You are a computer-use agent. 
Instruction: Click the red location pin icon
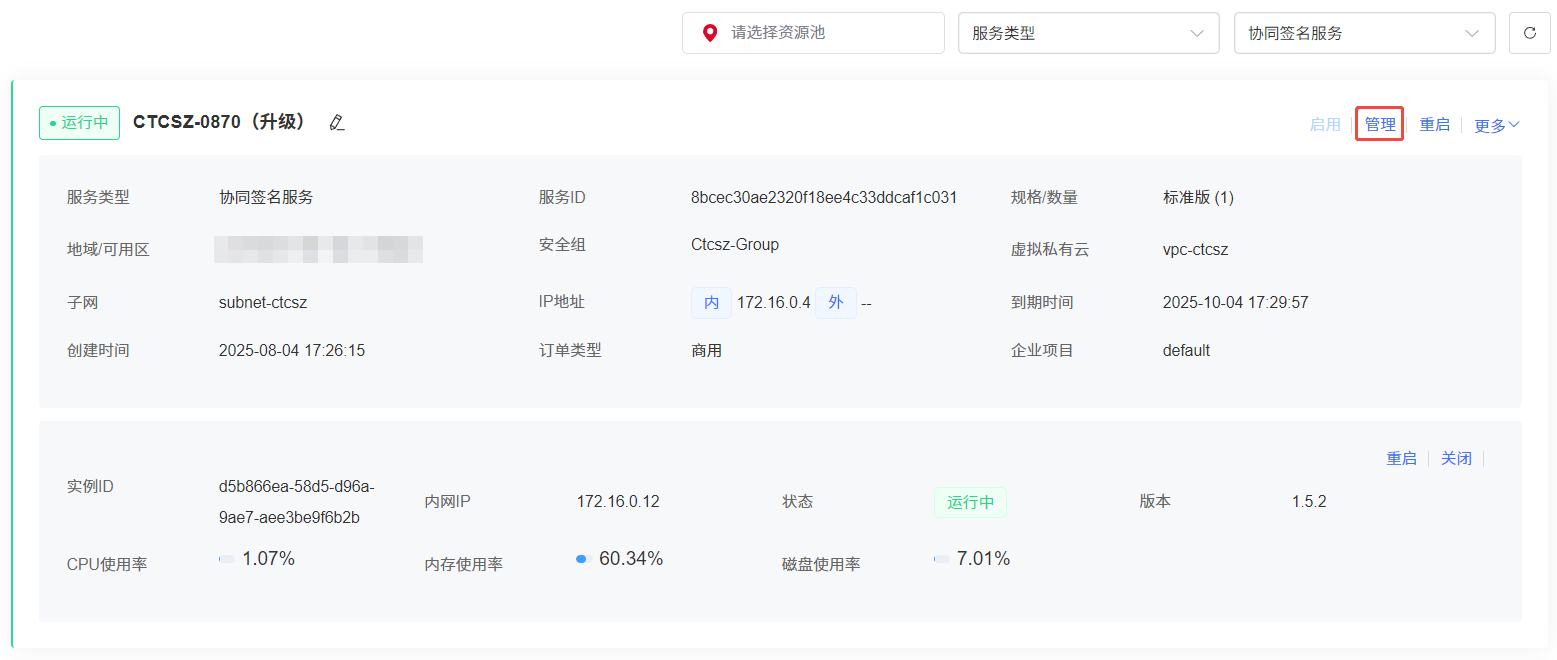click(x=710, y=33)
